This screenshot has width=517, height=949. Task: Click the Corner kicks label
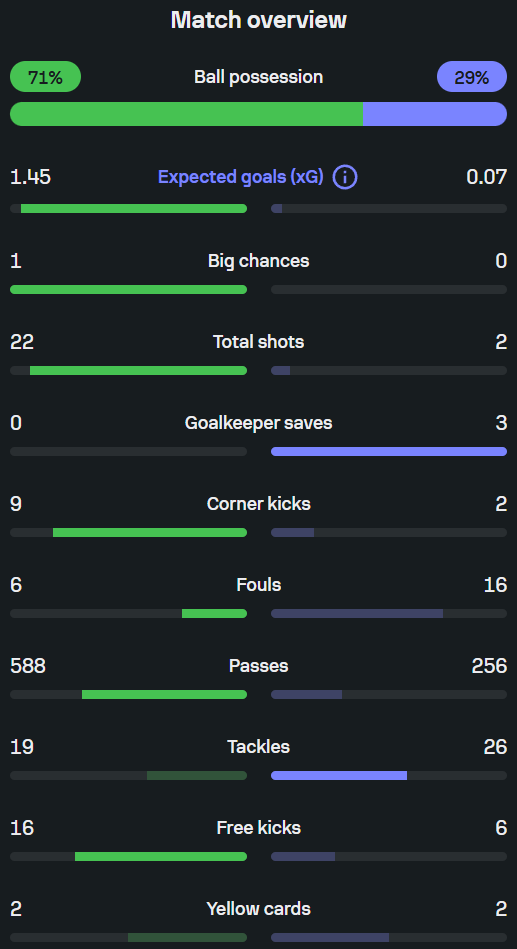click(x=258, y=504)
